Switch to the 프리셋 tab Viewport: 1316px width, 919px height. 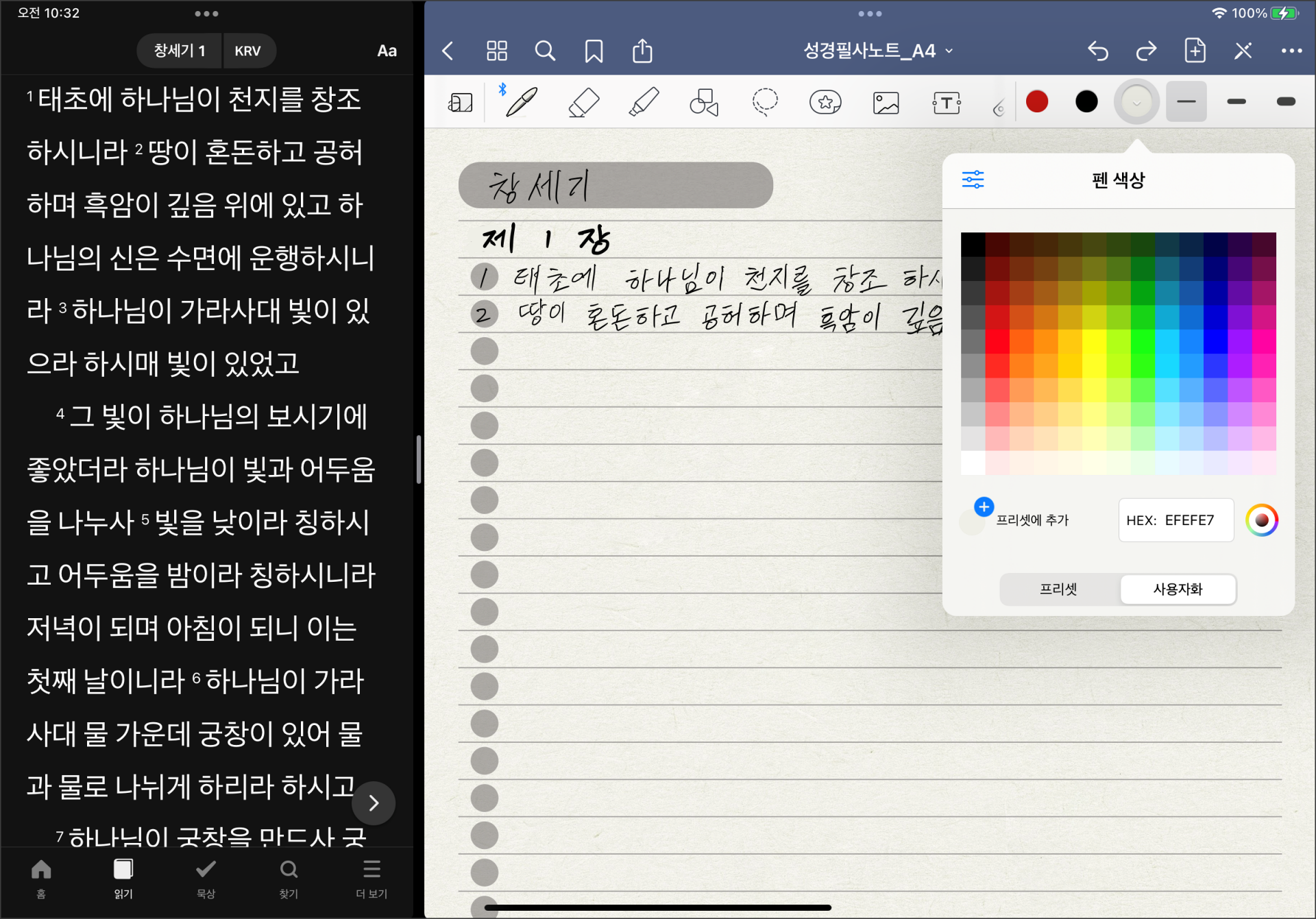click(1058, 589)
